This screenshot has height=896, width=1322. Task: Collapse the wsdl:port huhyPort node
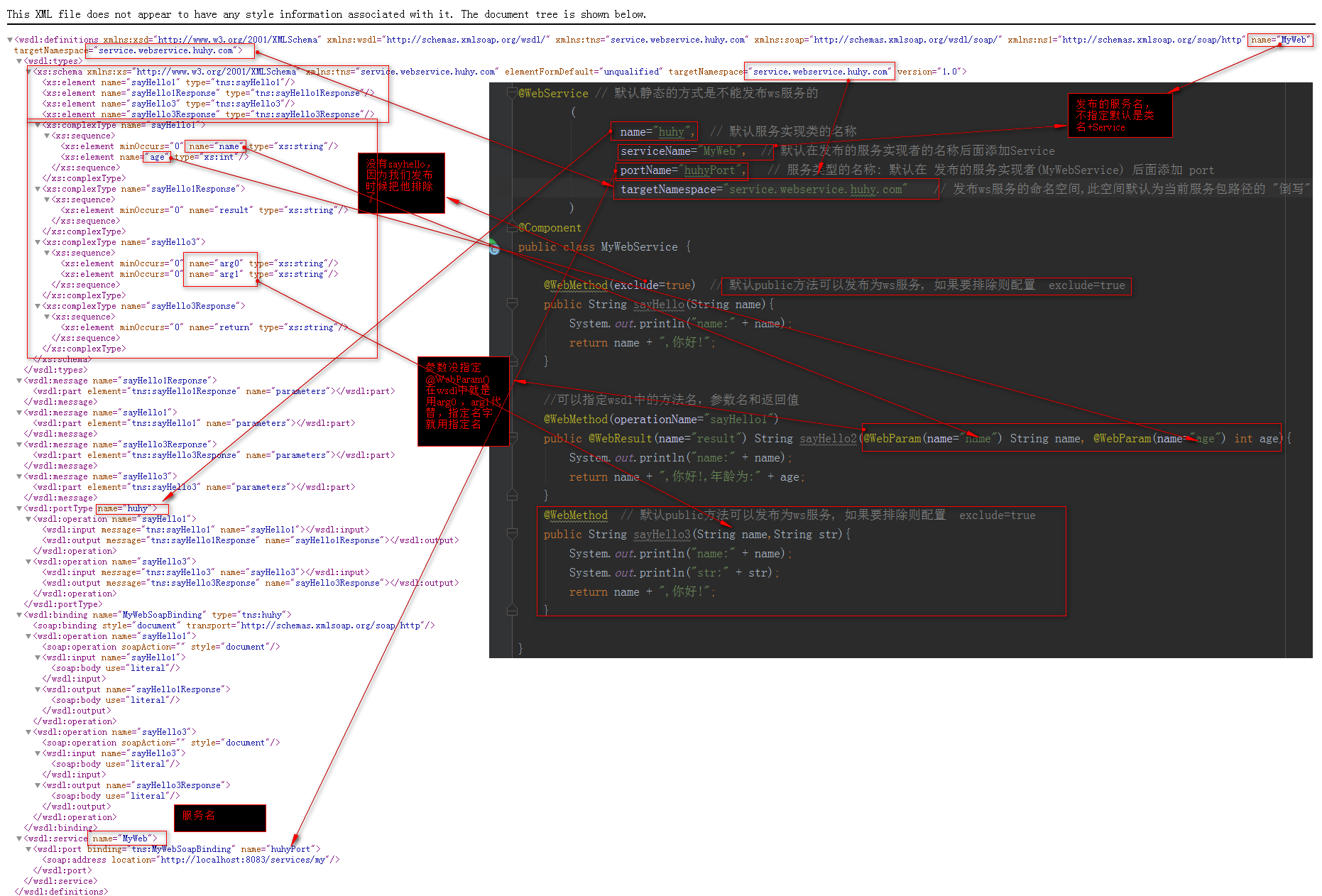coord(28,849)
